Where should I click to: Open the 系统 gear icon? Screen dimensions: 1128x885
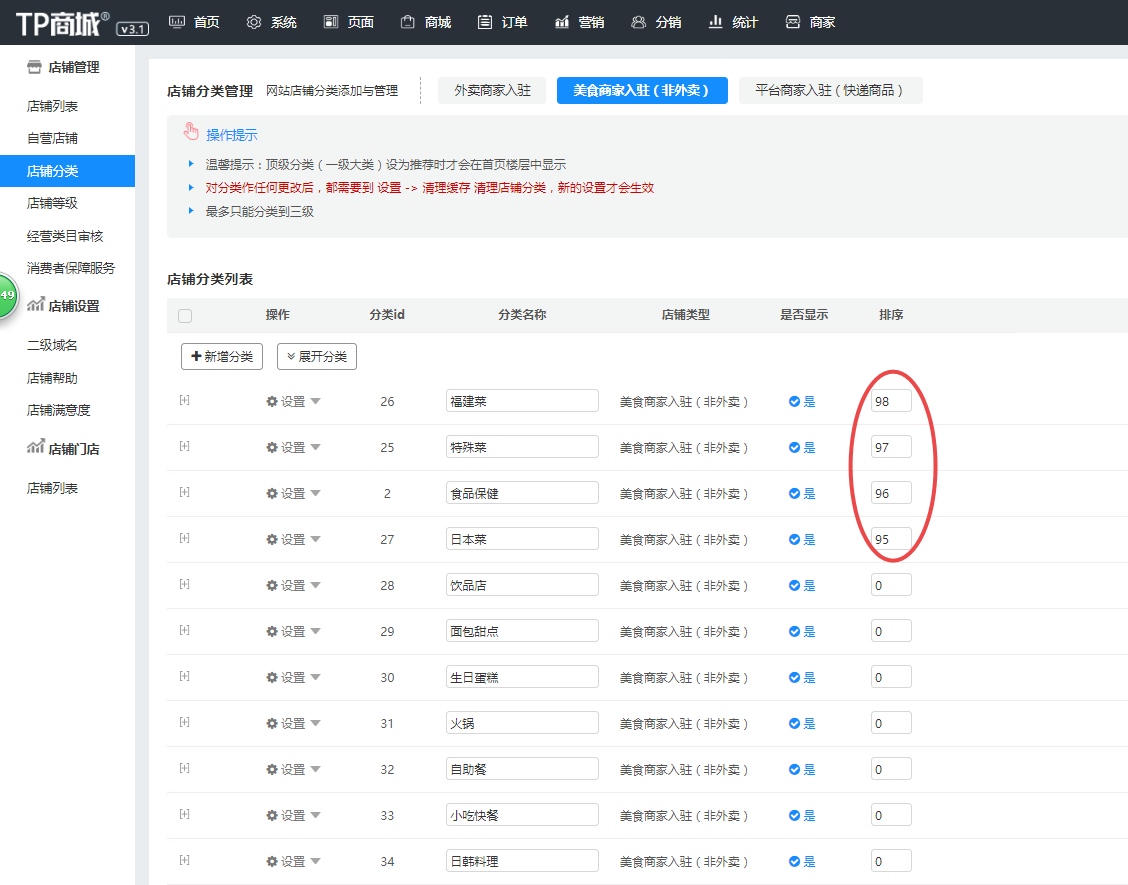pos(253,21)
